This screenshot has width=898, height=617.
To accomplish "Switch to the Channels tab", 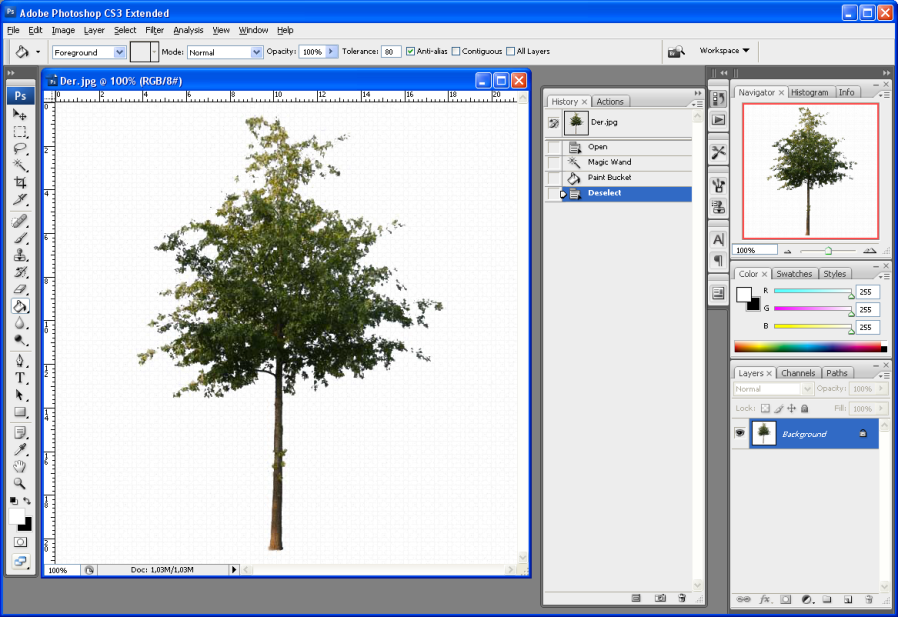I will pyautogui.click(x=797, y=373).
